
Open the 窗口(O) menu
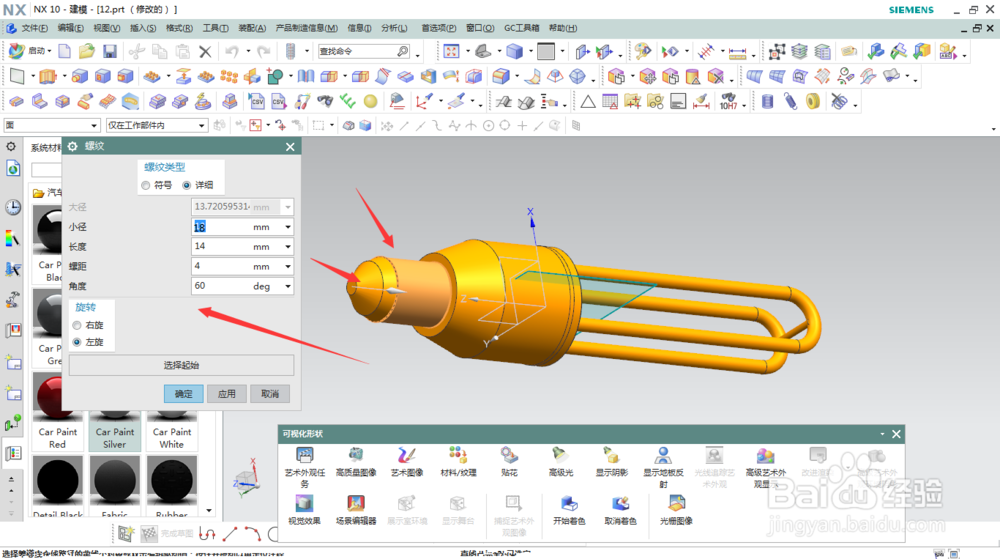[x=480, y=28]
